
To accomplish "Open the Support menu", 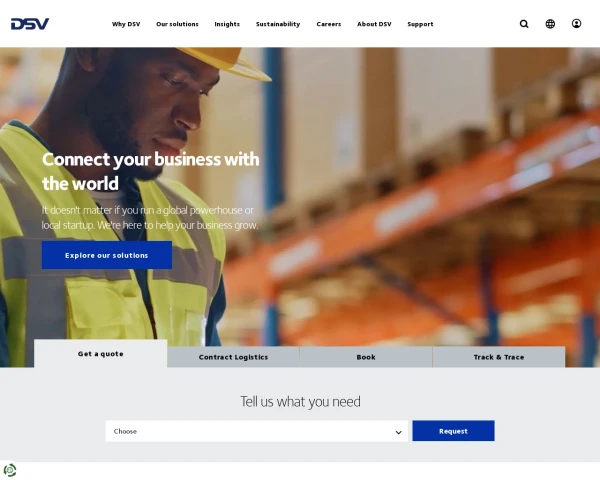I will (x=420, y=24).
